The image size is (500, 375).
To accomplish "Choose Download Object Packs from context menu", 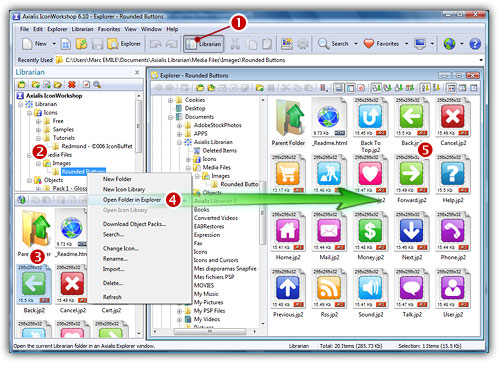I will click(134, 224).
